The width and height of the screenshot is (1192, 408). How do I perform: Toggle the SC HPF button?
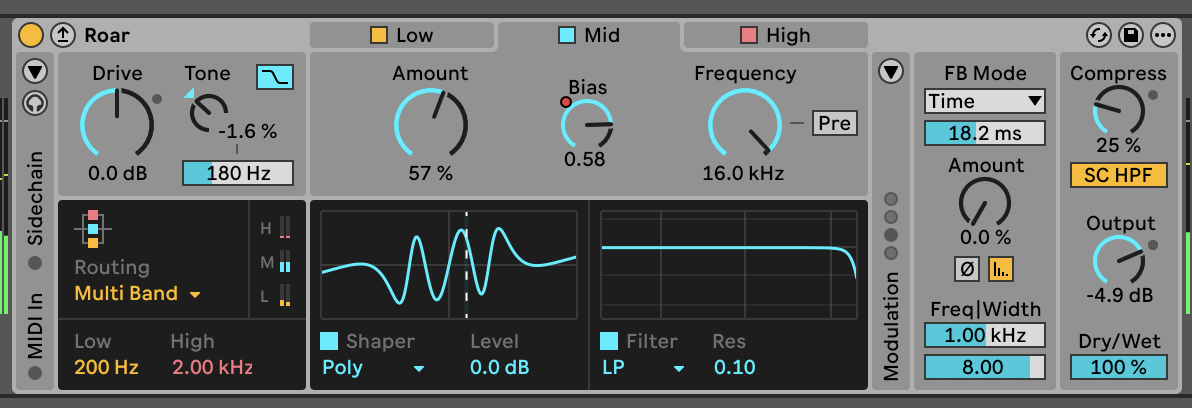point(1118,176)
